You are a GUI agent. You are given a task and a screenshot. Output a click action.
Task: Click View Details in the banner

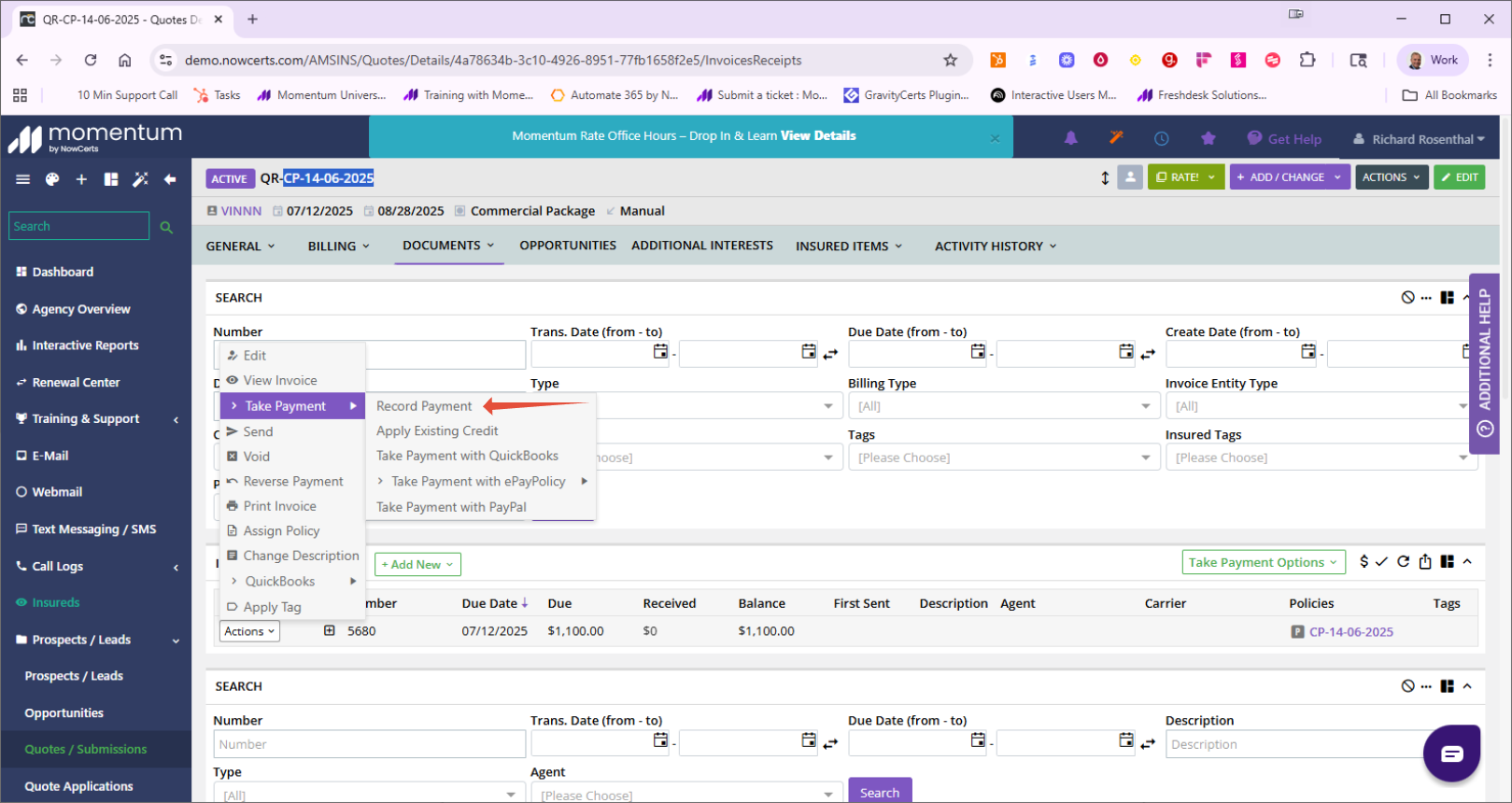pyautogui.click(x=818, y=135)
